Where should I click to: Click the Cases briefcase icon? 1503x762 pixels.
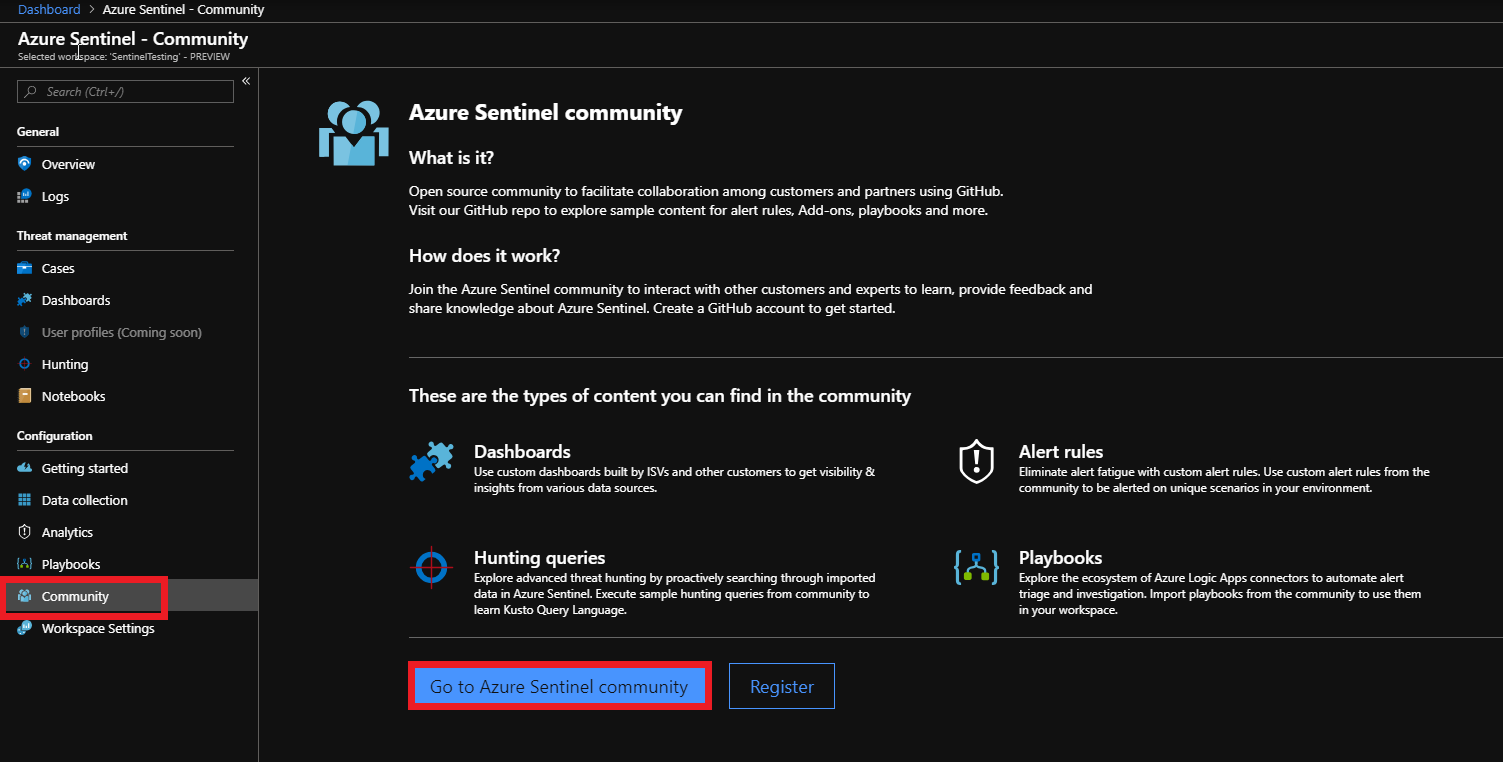[x=25, y=268]
